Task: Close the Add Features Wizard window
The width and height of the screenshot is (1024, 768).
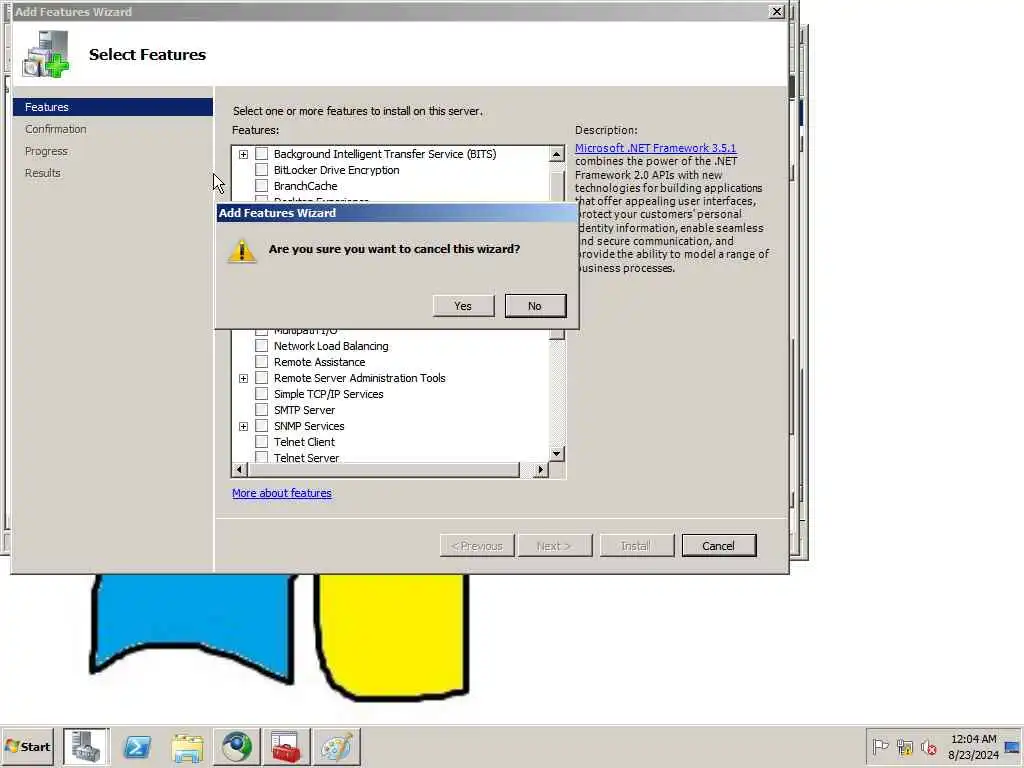Action: tap(776, 12)
